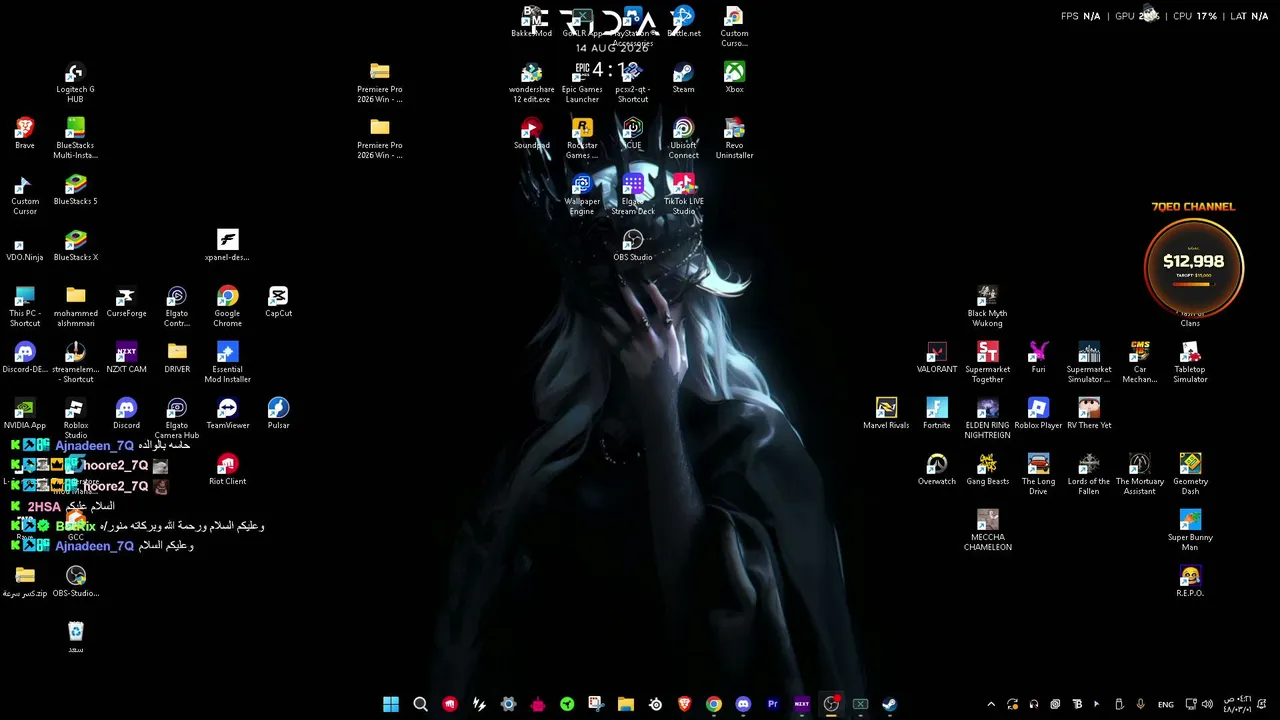Screen dimensions: 1280x720
Task: Select the Elgato Stream Deck icon
Action: 633,195
